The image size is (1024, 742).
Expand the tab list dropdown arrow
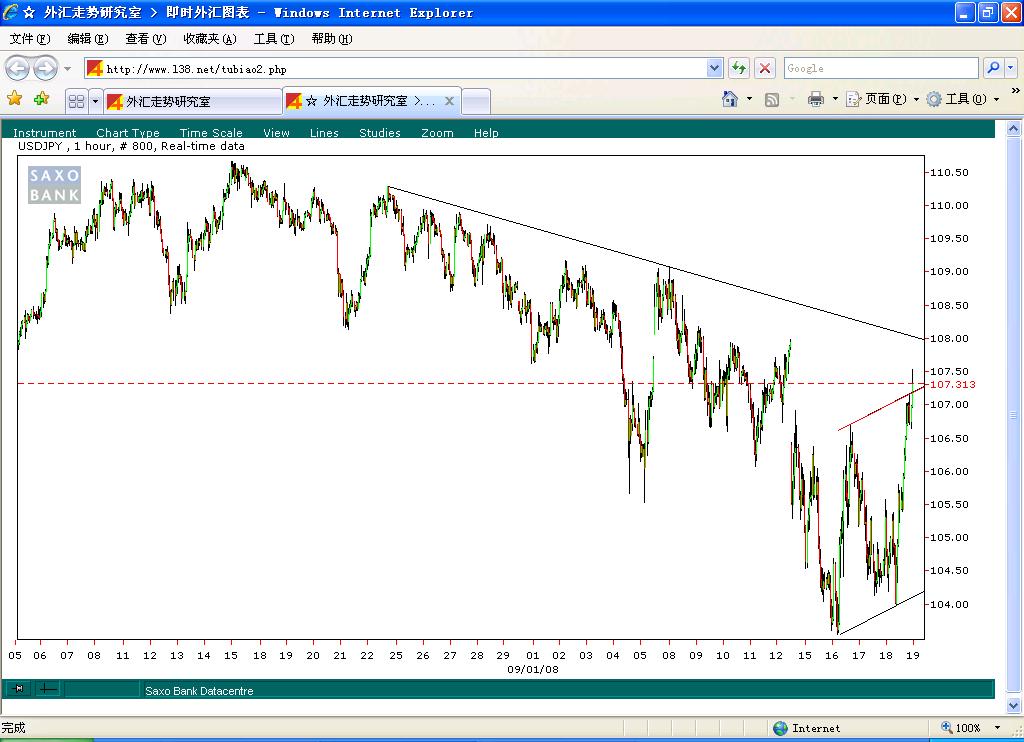(x=95, y=101)
